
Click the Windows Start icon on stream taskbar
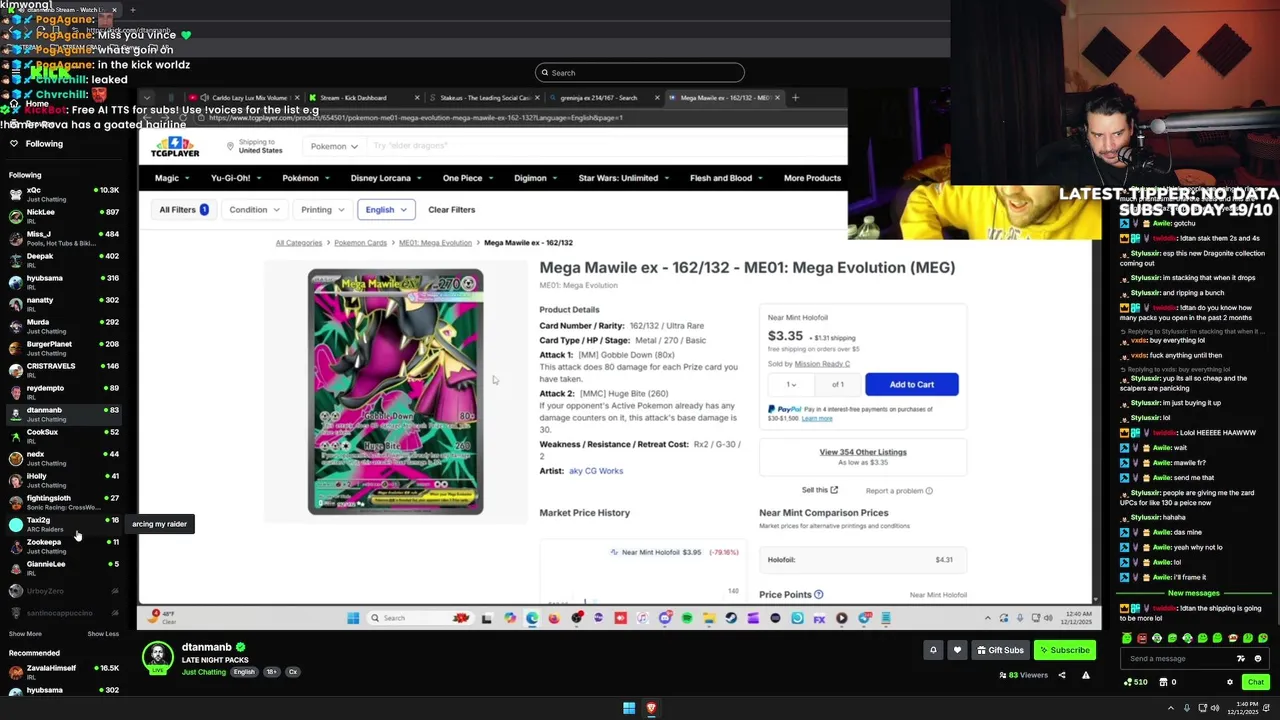click(353, 618)
